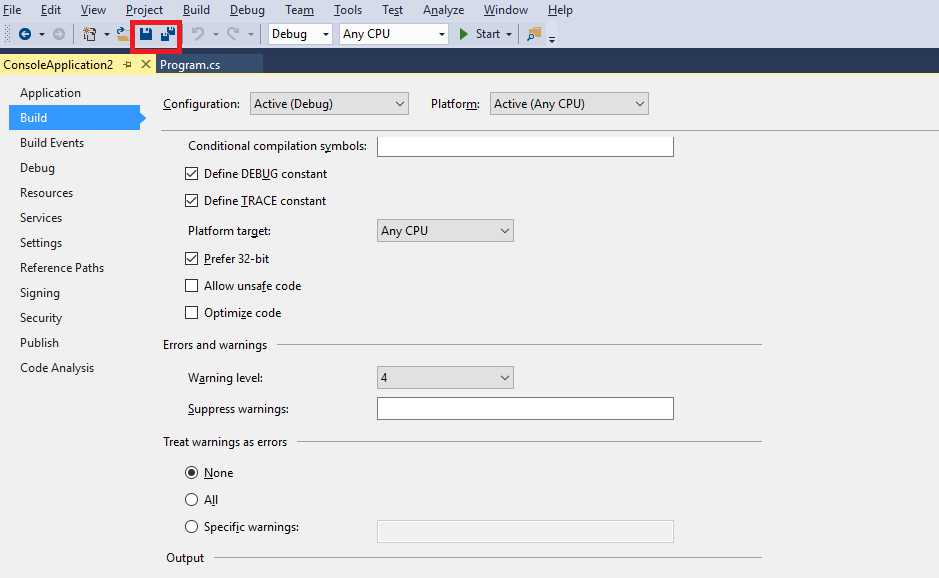Viewport: 939px width, 578px height.
Task: Open the Debug menu
Action: [247, 10]
